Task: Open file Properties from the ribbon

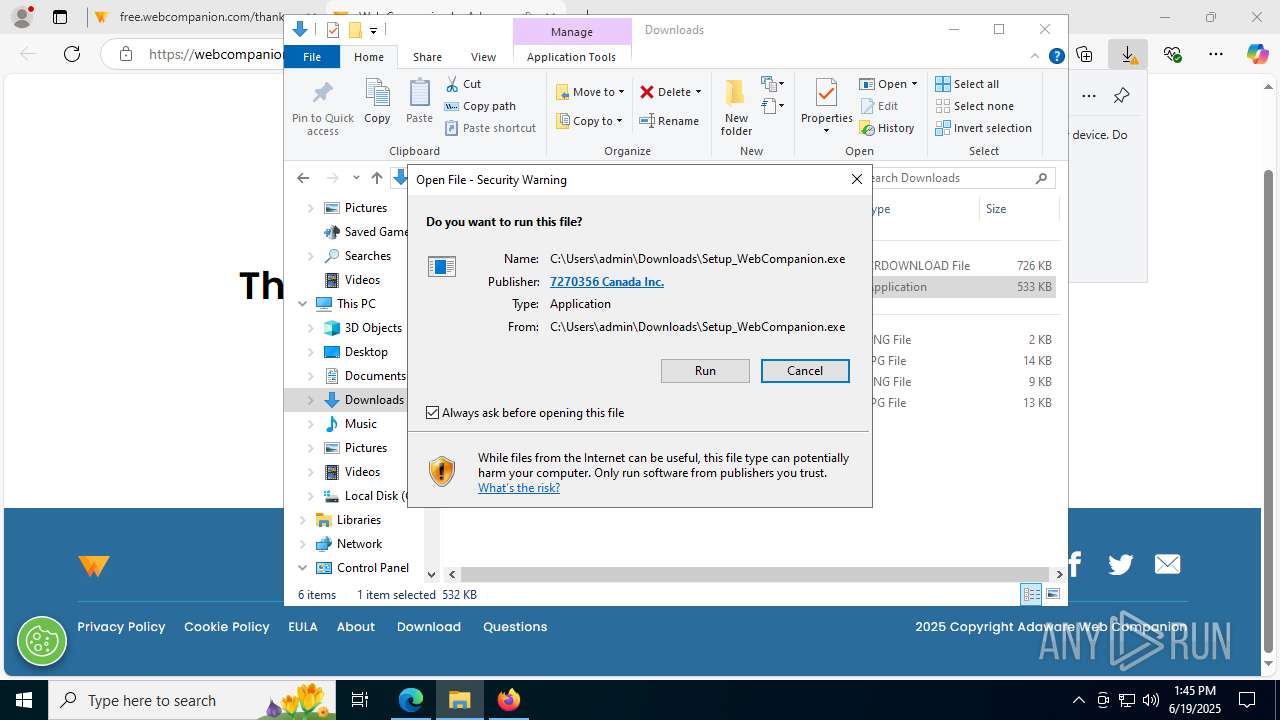Action: click(x=826, y=106)
